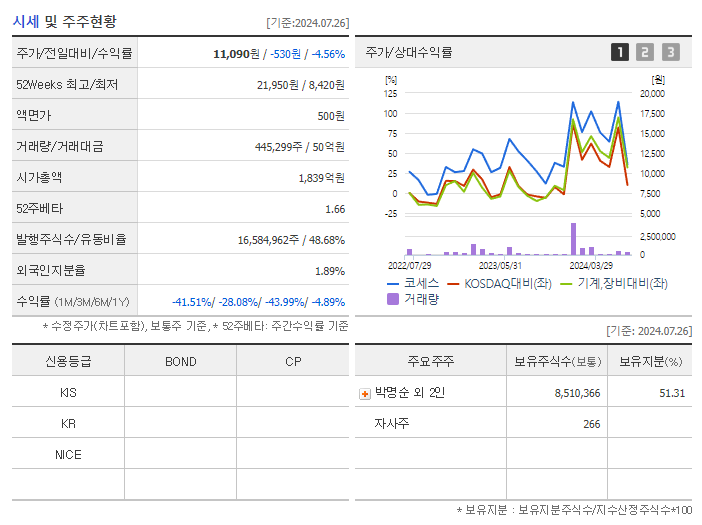The height and width of the screenshot is (525, 702).
Task: Click the 기계,장비대비(좌) green legend line
Action: coord(566,284)
